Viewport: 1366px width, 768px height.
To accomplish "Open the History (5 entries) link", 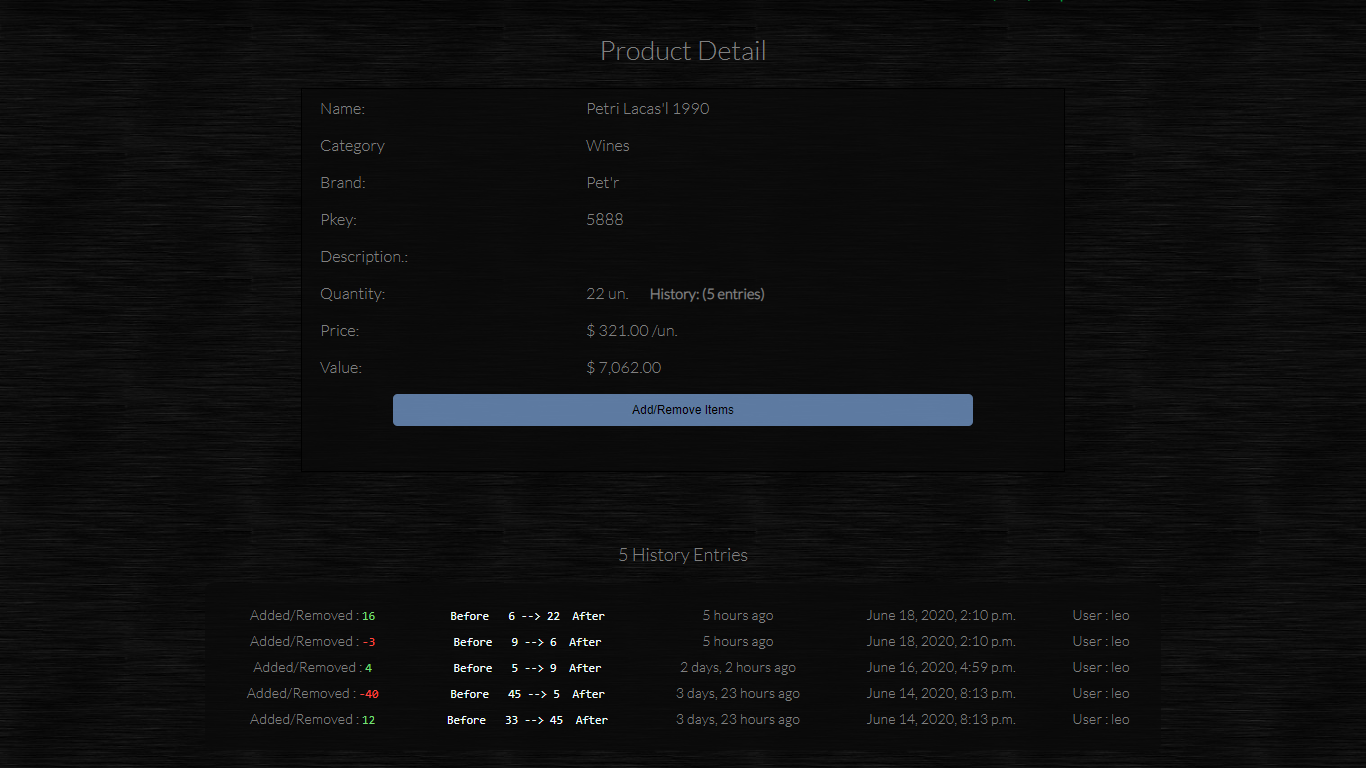I will (x=706, y=294).
